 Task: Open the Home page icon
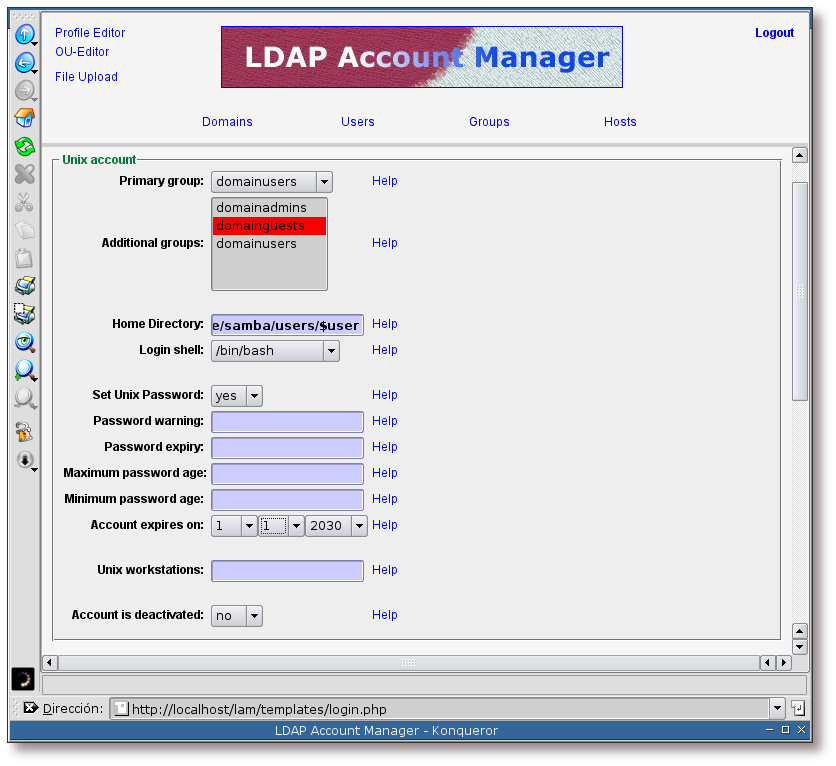pyautogui.click(x=24, y=118)
